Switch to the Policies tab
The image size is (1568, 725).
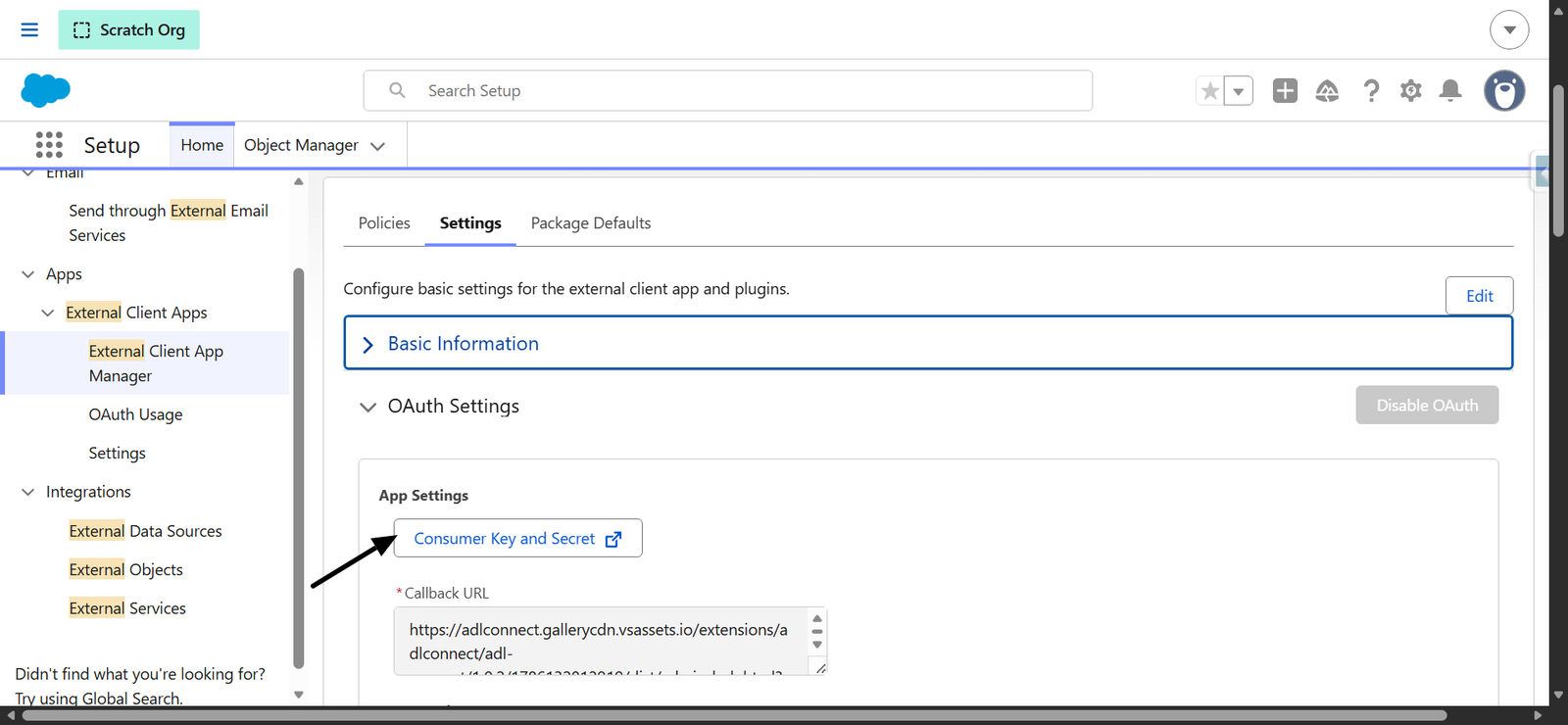click(x=384, y=223)
